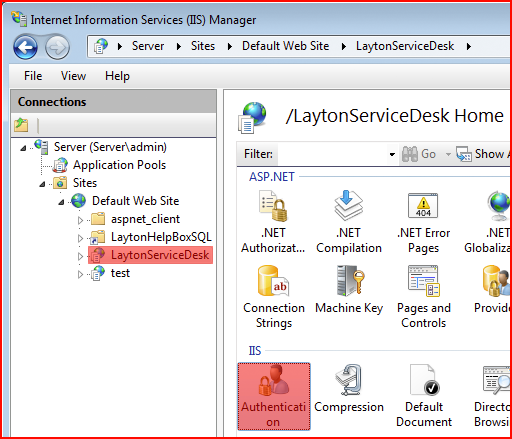512x439 pixels.
Task: Open breadcrumb arrow after Default Web Site
Action: pos(344,46)
